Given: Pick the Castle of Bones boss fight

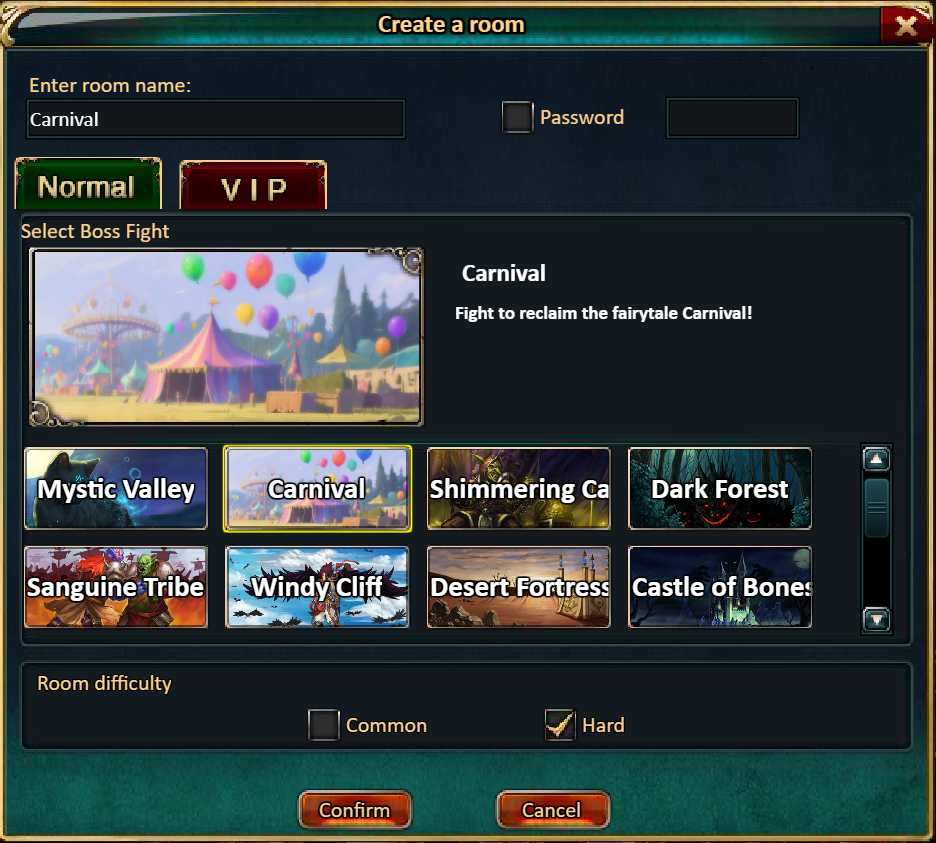Looking at the screenshot, I should pyautogui.click(x=720, y=587).
